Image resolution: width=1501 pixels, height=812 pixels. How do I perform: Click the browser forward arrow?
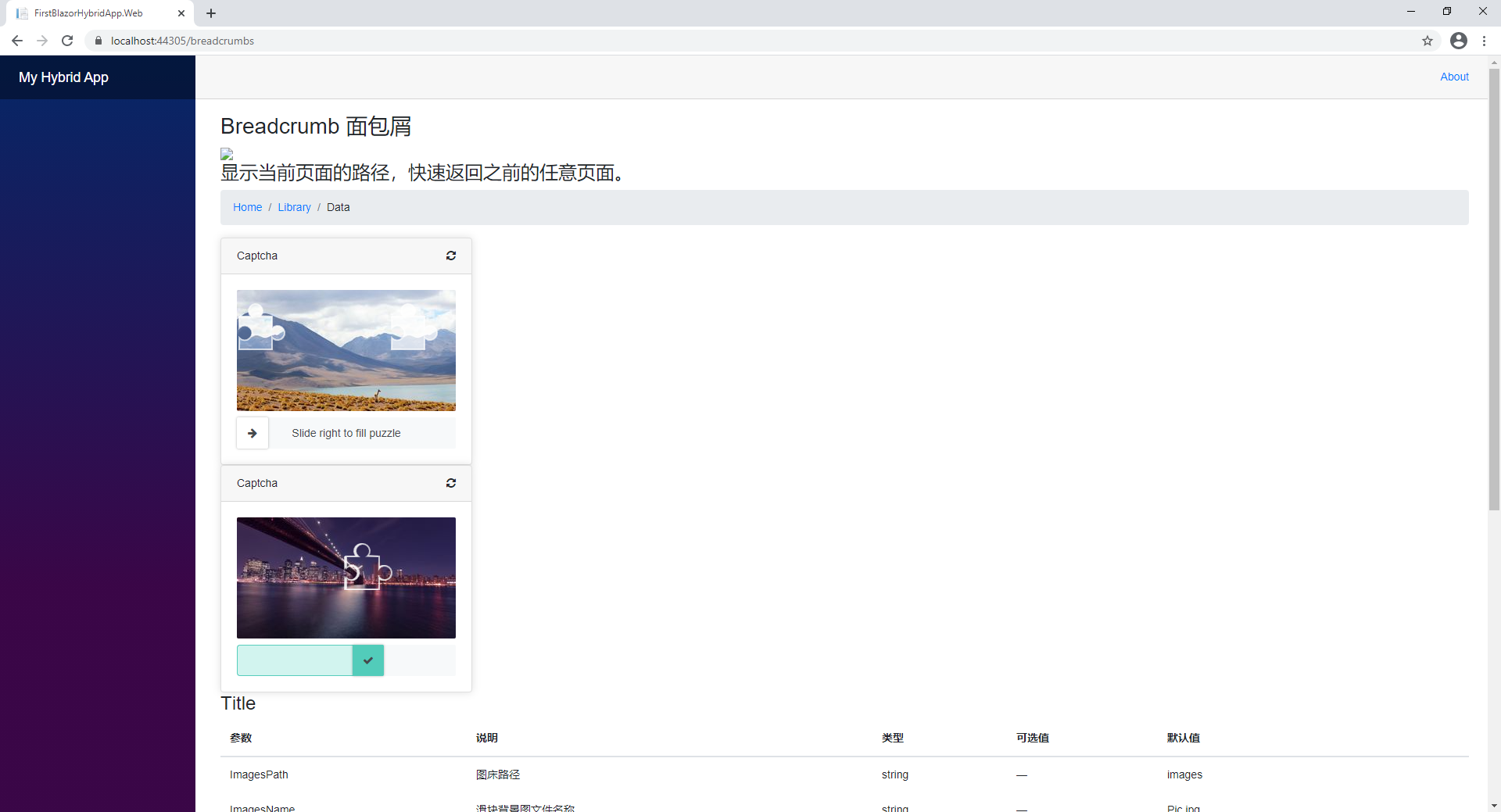42,41
